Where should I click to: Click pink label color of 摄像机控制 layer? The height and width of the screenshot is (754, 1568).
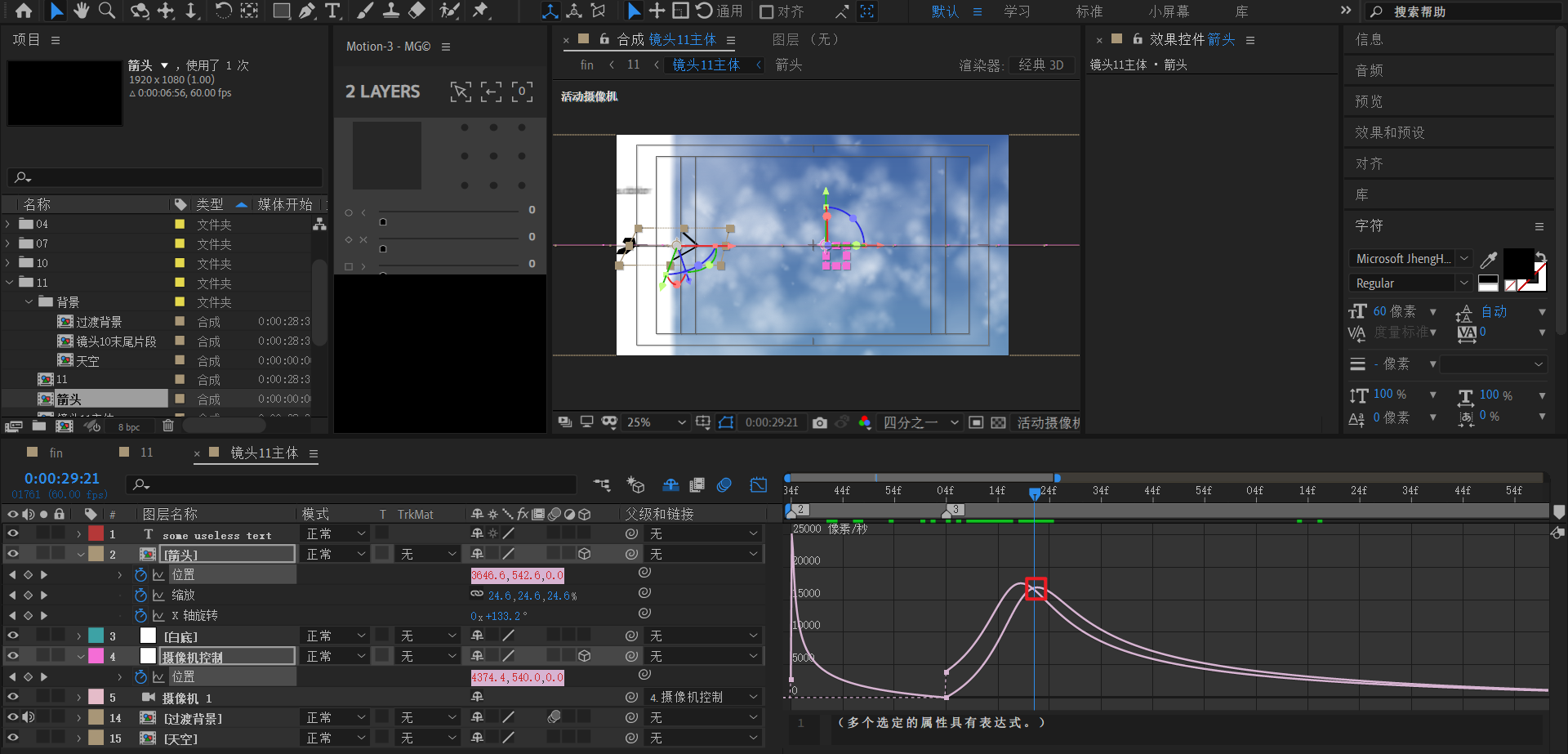coord(96,656)
